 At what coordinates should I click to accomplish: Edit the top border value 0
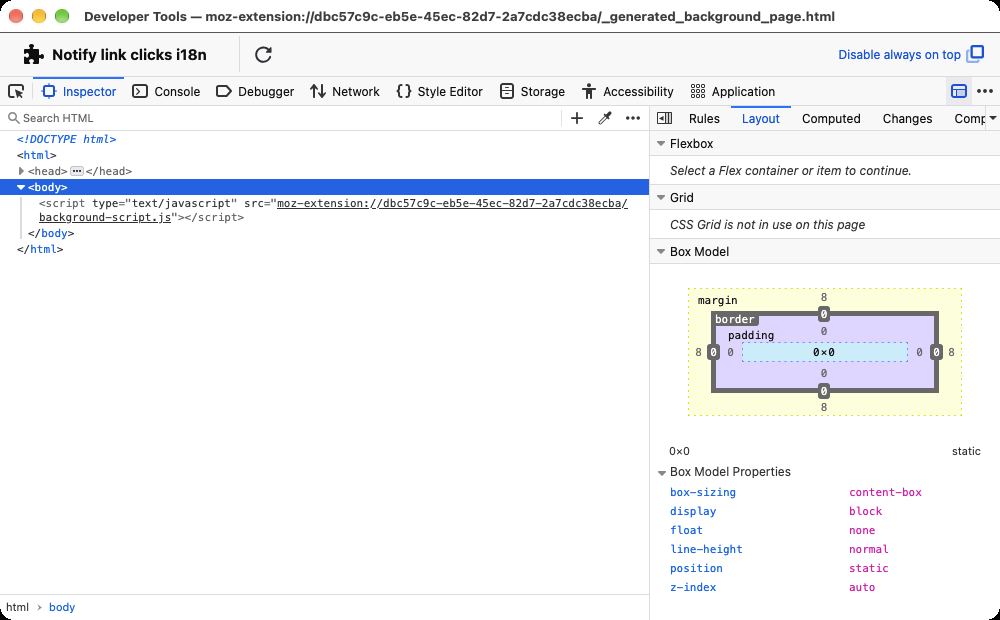click(x=824, y=314)
